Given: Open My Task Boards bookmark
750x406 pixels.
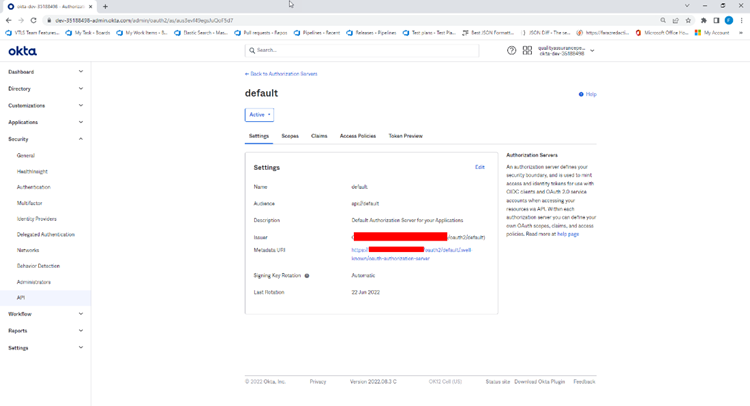Looking at the screenshot, I should click(x=88, y=33).
